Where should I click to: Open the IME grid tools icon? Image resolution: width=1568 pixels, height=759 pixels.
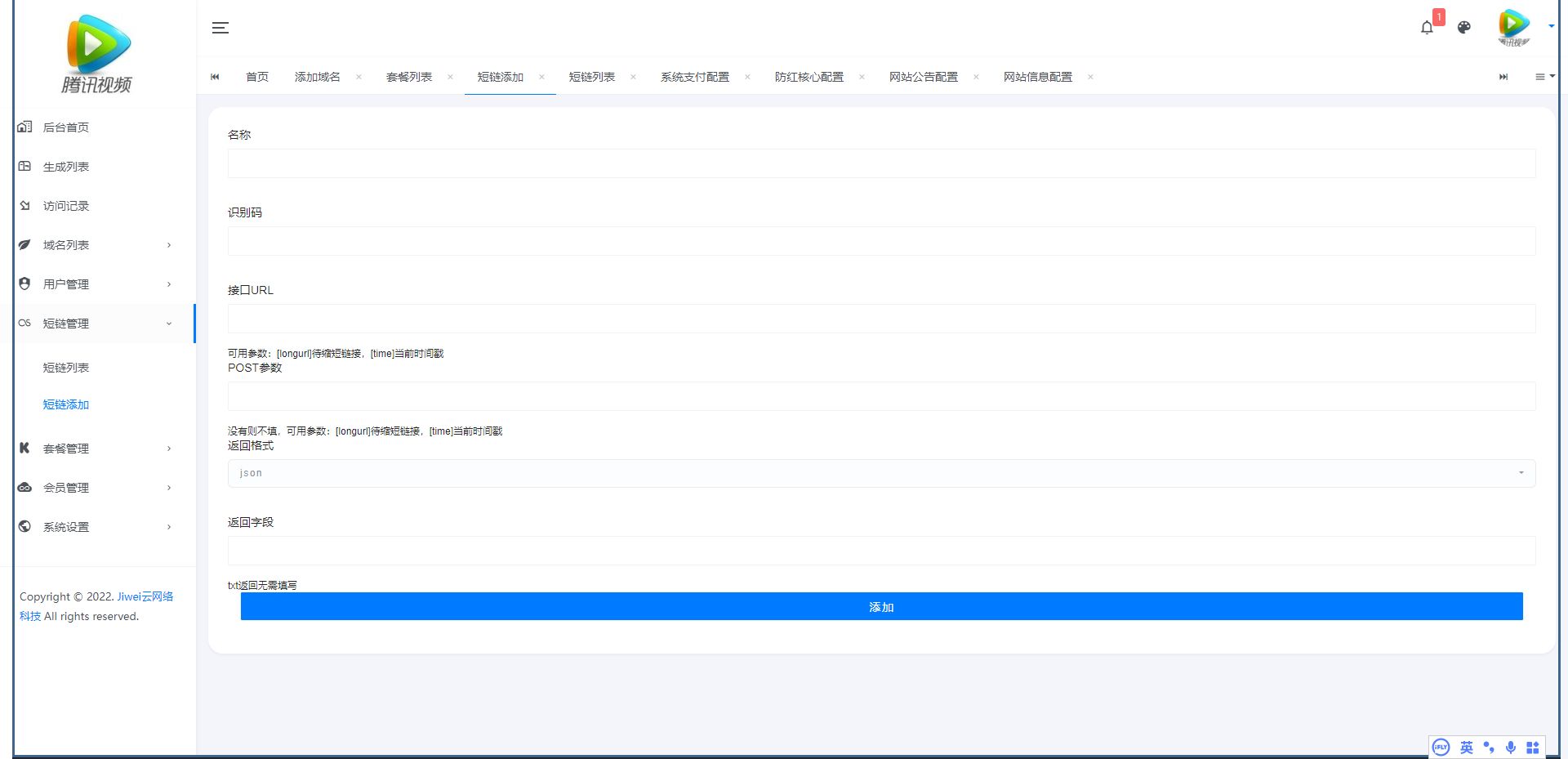(x=1533, y=747)
